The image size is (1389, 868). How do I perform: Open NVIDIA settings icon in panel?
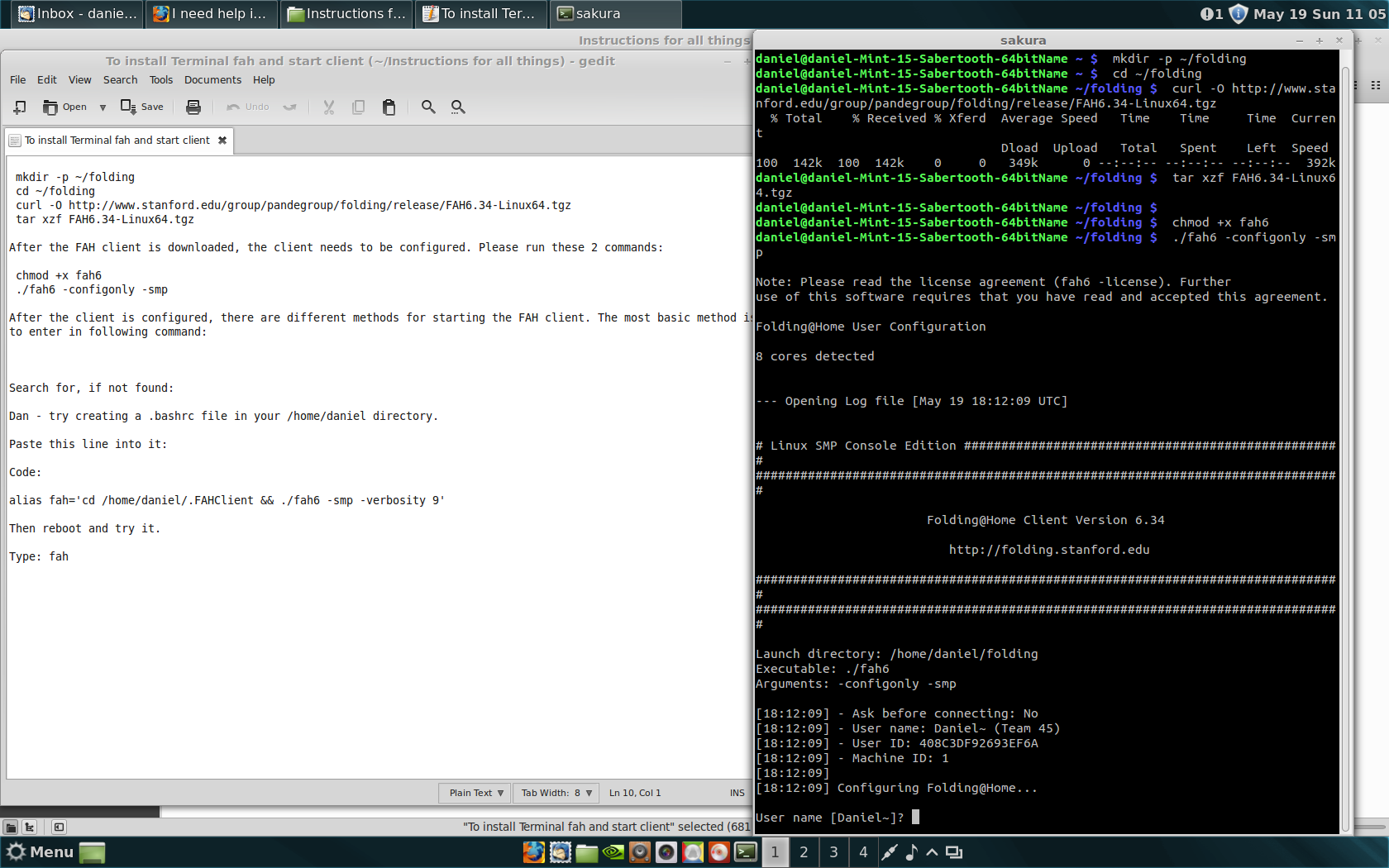click(613, 852)
